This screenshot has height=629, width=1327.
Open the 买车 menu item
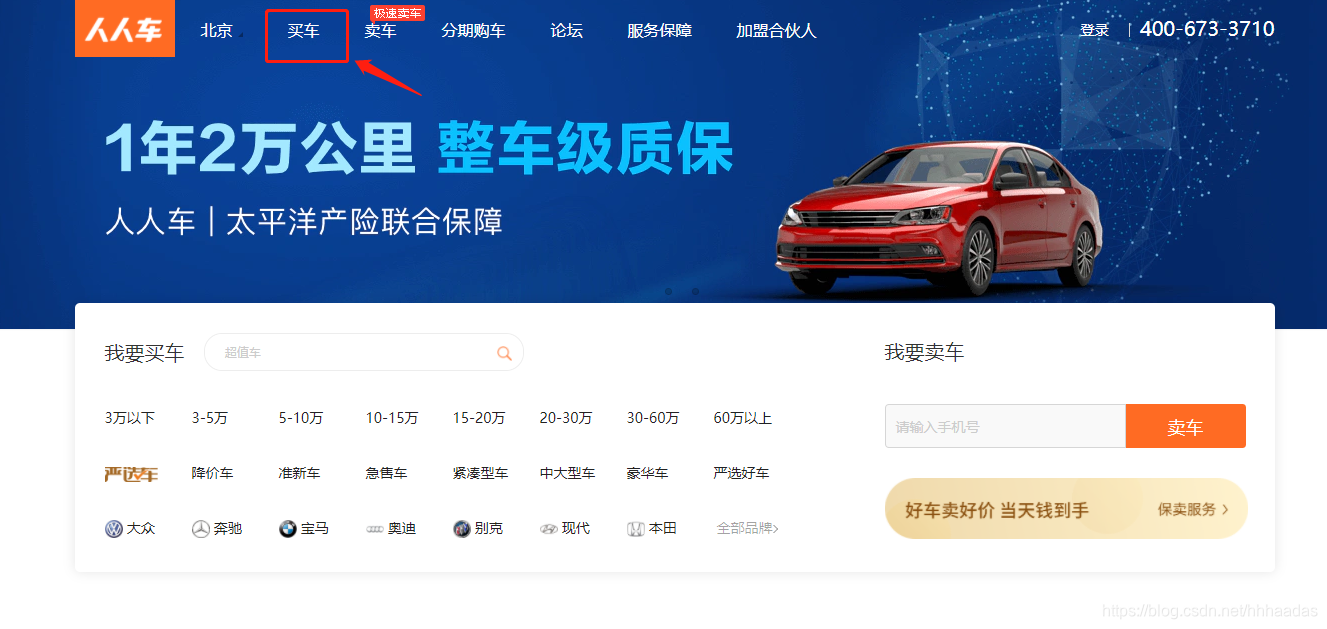tap(304, 31)
